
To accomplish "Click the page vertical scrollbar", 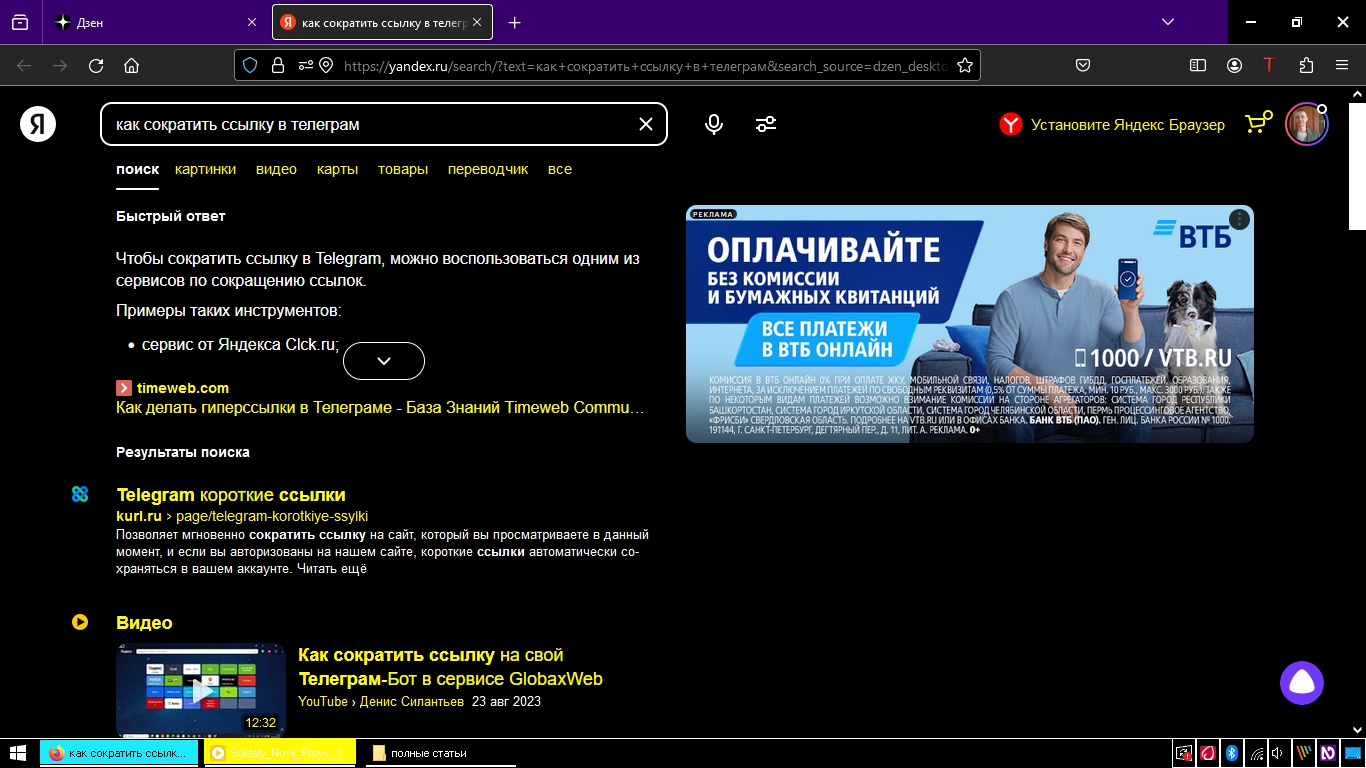I will (1357, 412).
